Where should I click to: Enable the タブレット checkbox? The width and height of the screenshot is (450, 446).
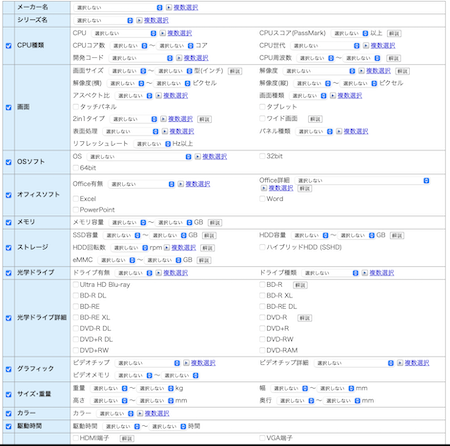click(262, 107)
